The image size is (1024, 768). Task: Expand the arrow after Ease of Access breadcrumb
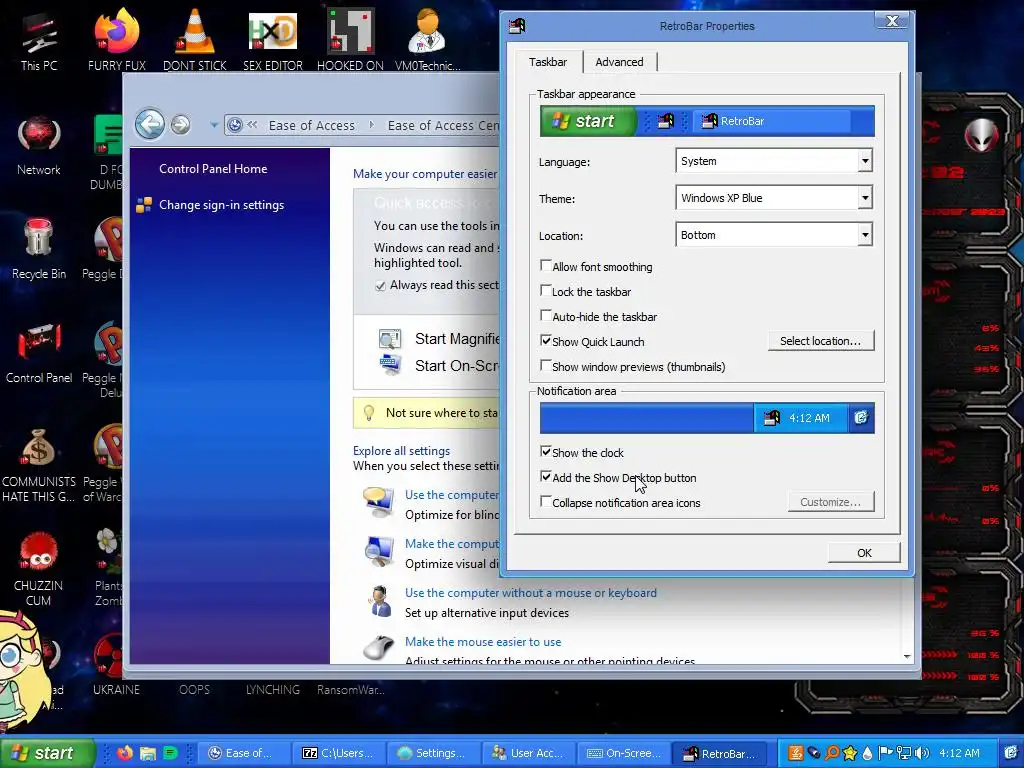point(372,125)
